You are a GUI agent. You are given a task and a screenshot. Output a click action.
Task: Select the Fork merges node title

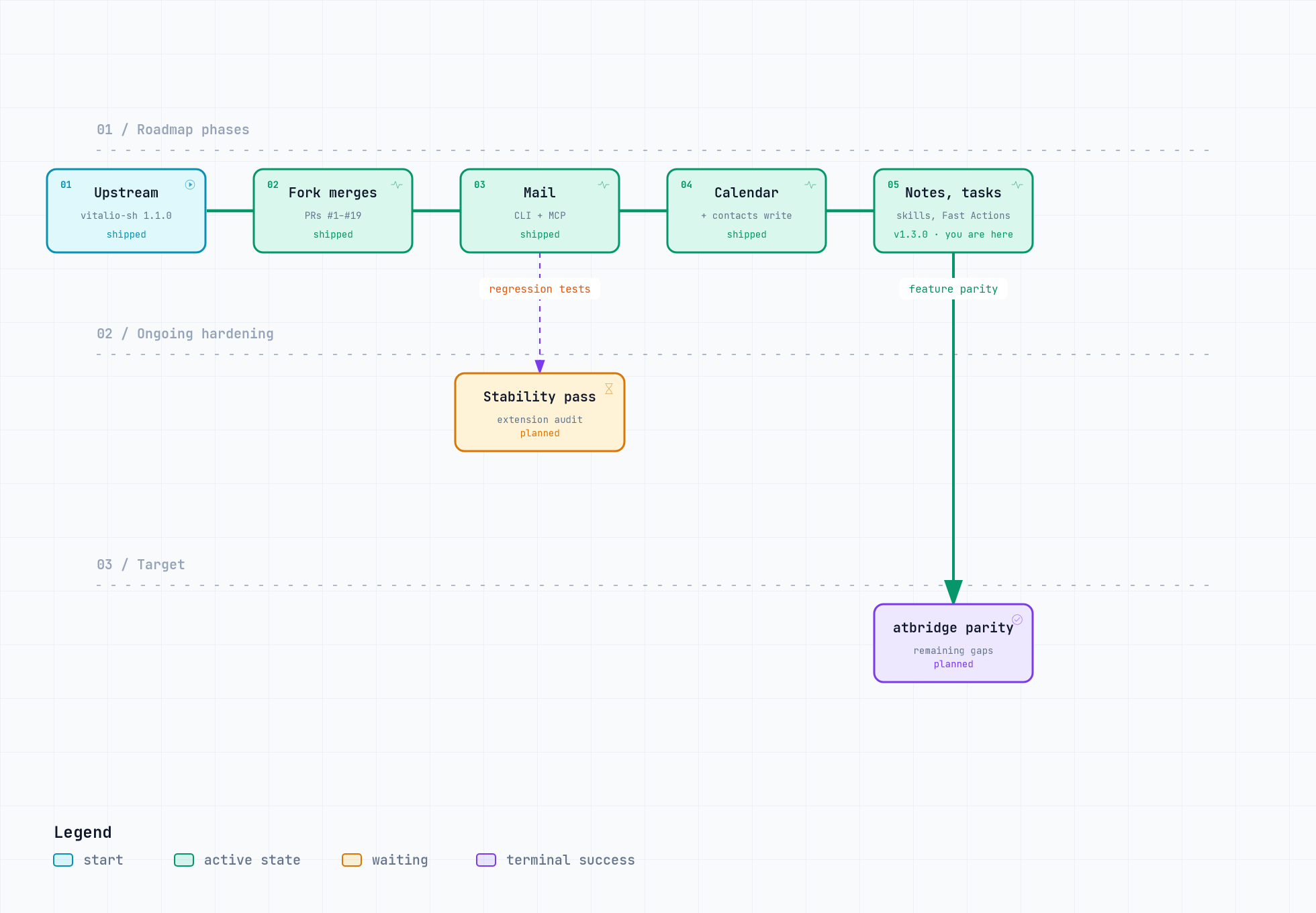333,193
